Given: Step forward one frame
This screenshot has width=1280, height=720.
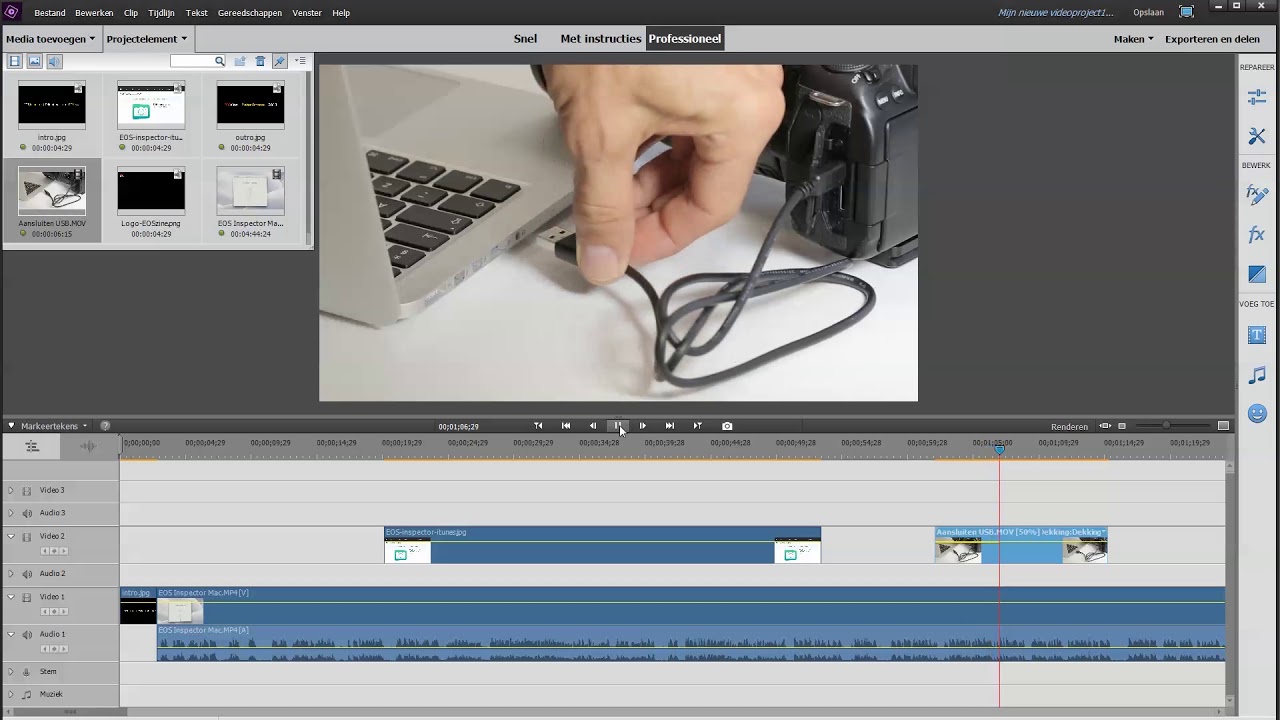Looking at the screenshot, I should 643,426.
